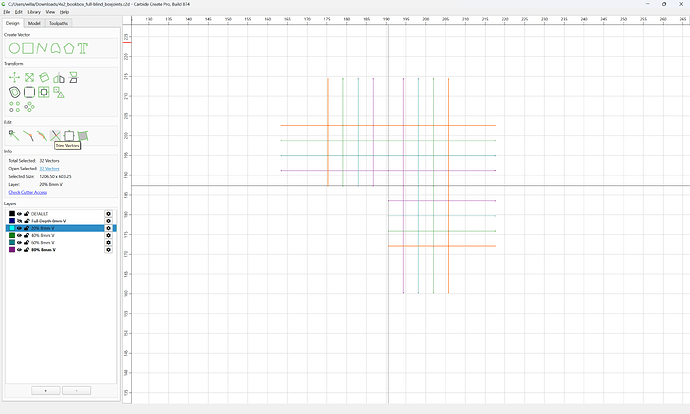Viewport: 690px width, 414px height.
Task: Open the Circular Array tool
Action: (x=29, y=107)
